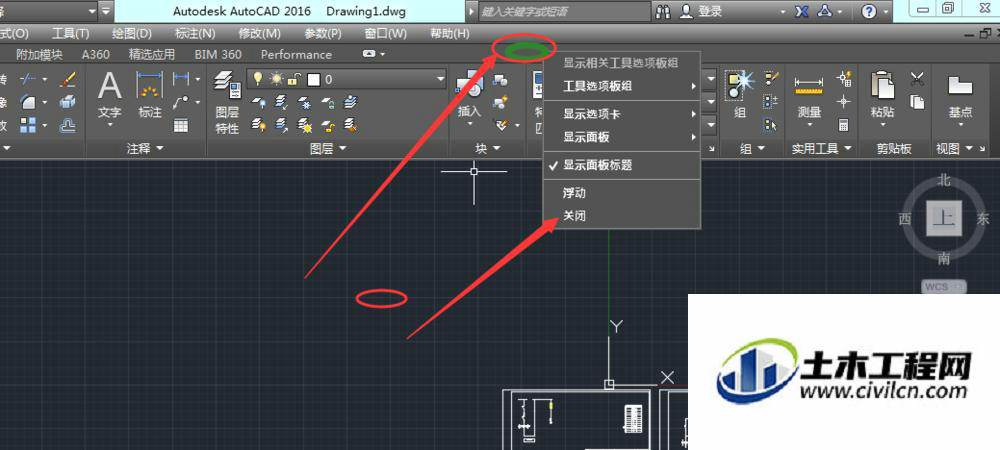Click the 文字 text tool

click(109, 96)
